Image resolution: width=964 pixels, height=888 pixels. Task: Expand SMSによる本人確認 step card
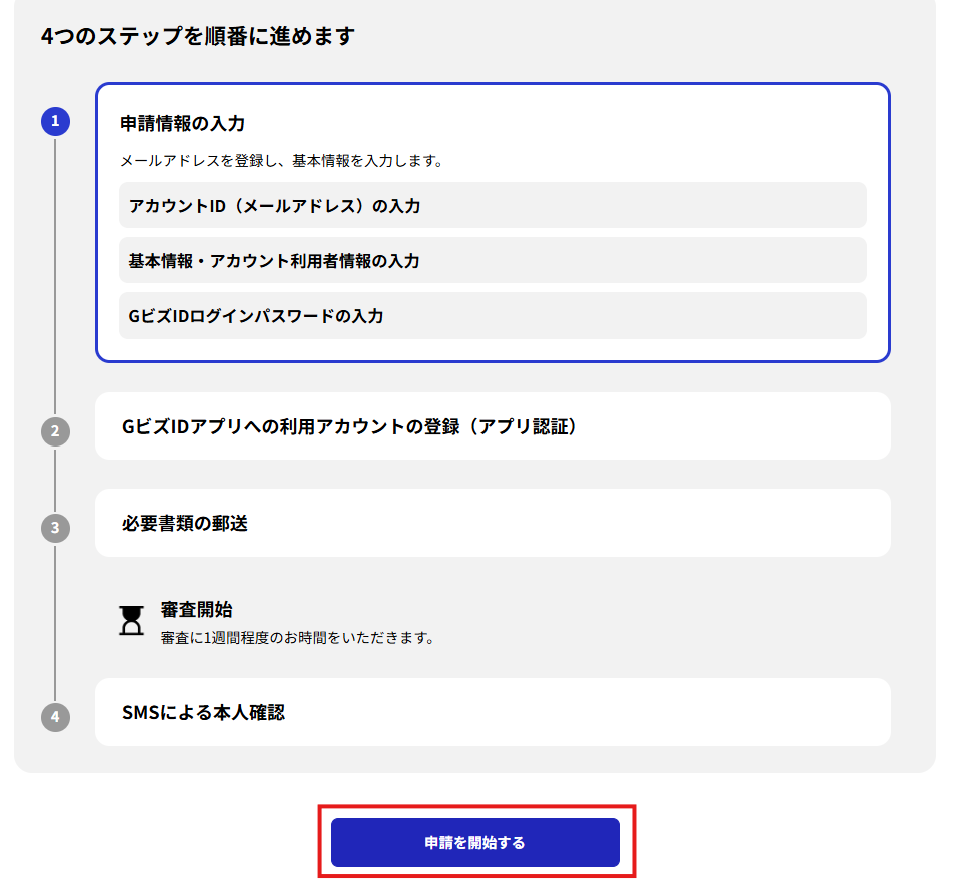coord(492,712)
